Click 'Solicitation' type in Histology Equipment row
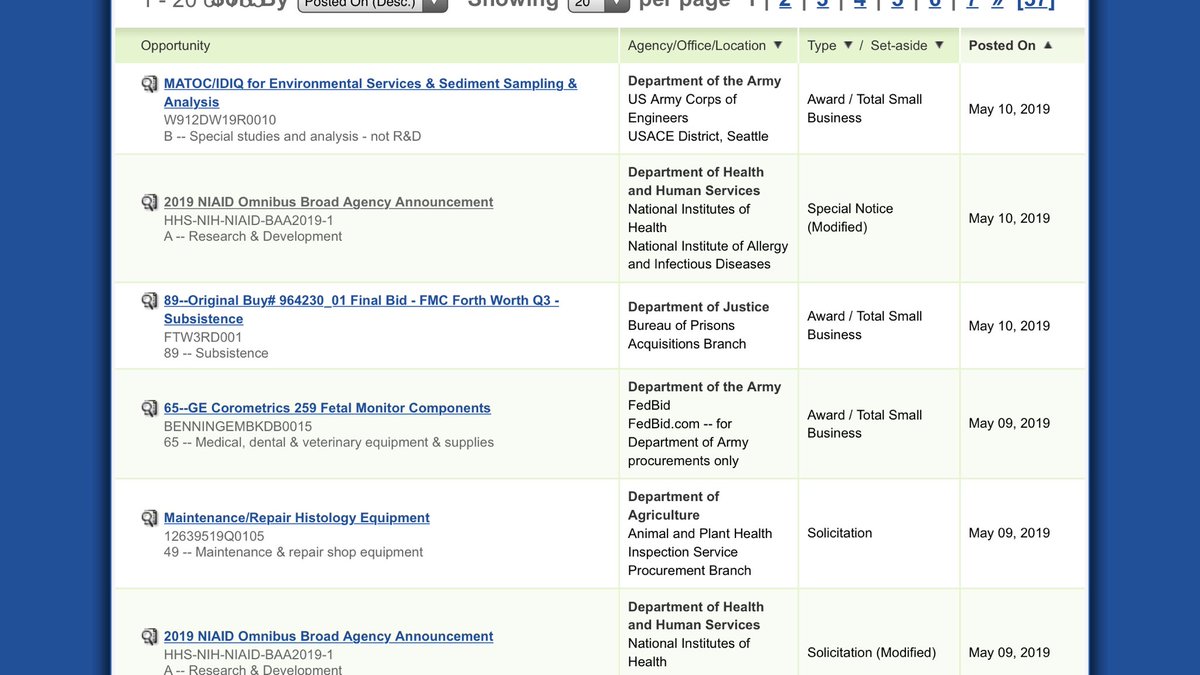 tap(840, 533)
